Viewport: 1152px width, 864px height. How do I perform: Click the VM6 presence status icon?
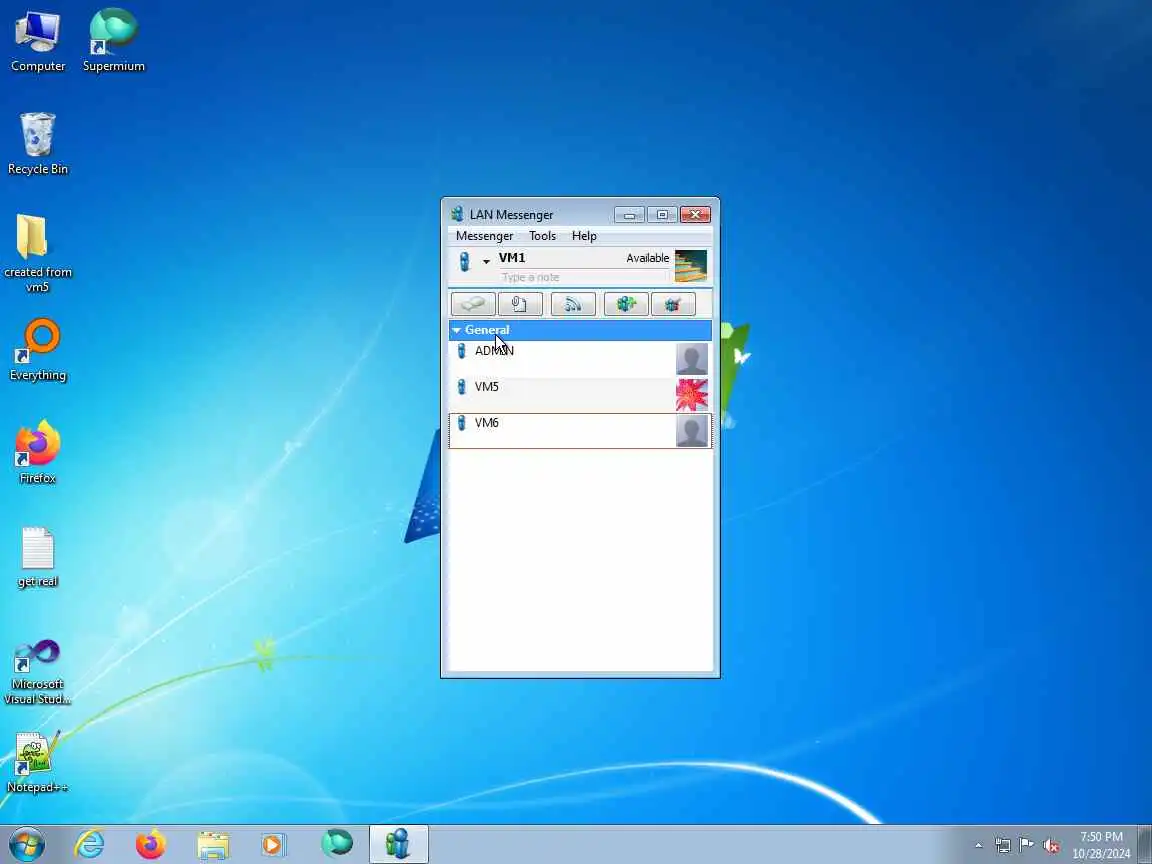(x=461, y=423)
